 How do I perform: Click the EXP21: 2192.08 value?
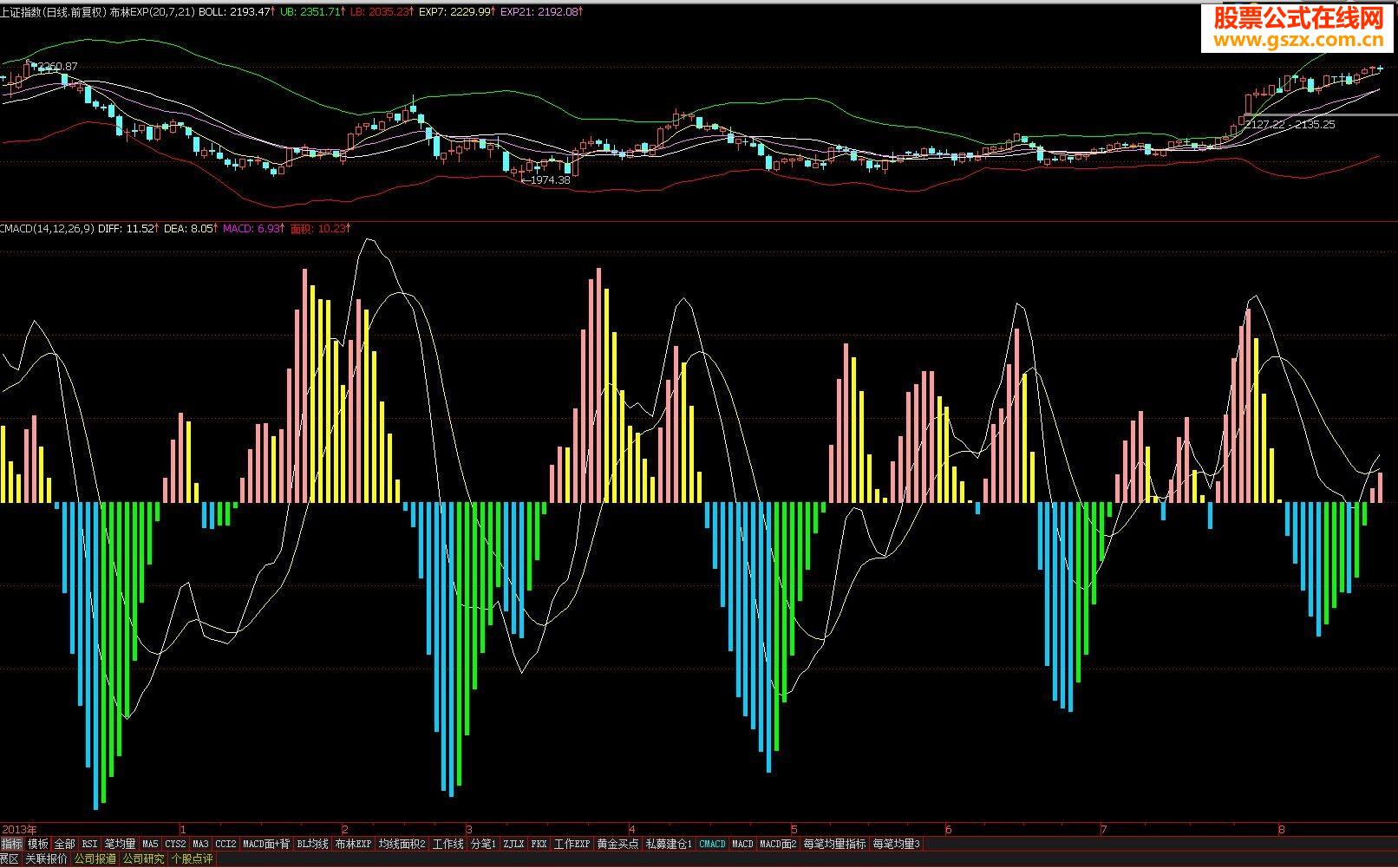point(543,12)
